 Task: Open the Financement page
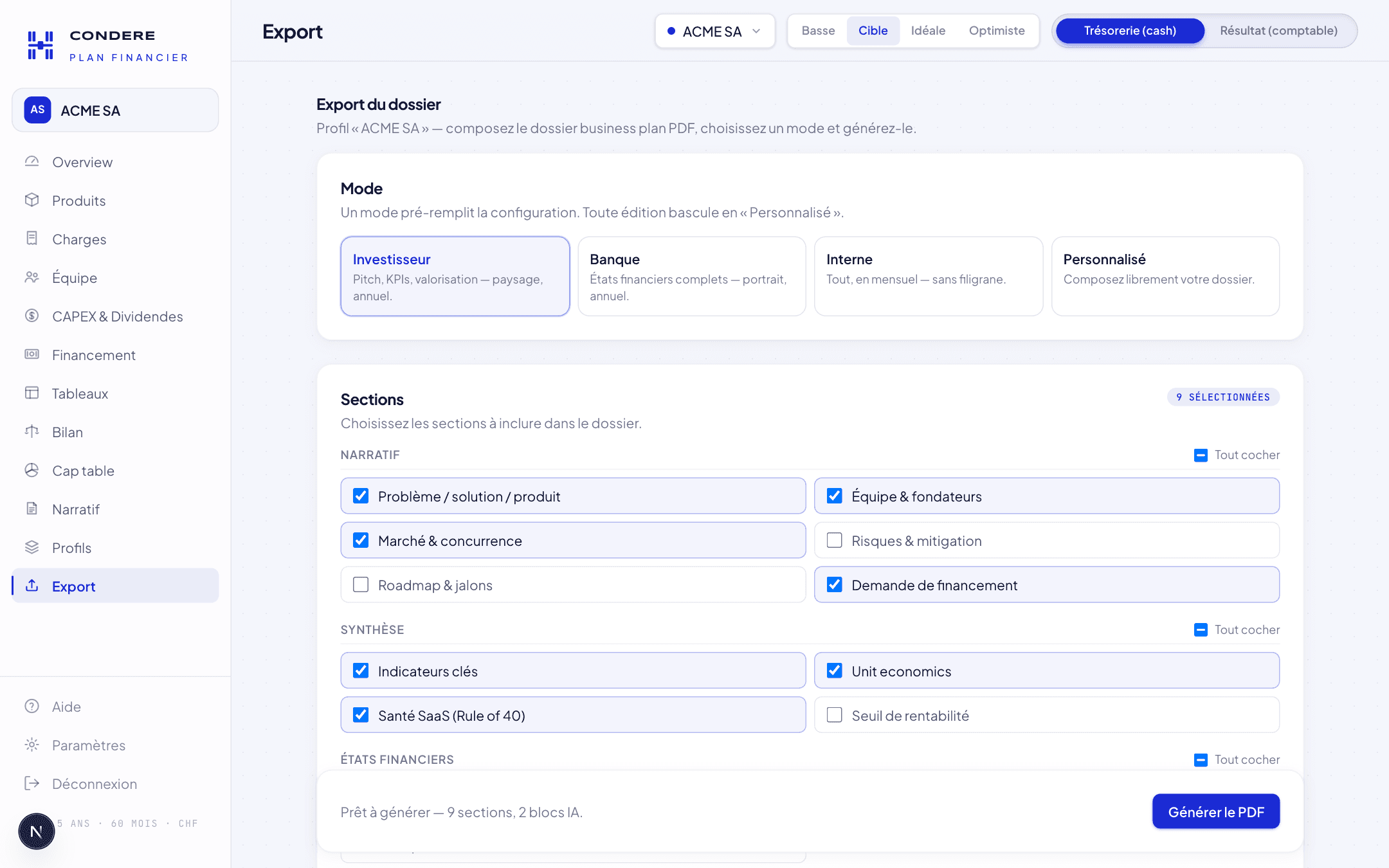115,355
